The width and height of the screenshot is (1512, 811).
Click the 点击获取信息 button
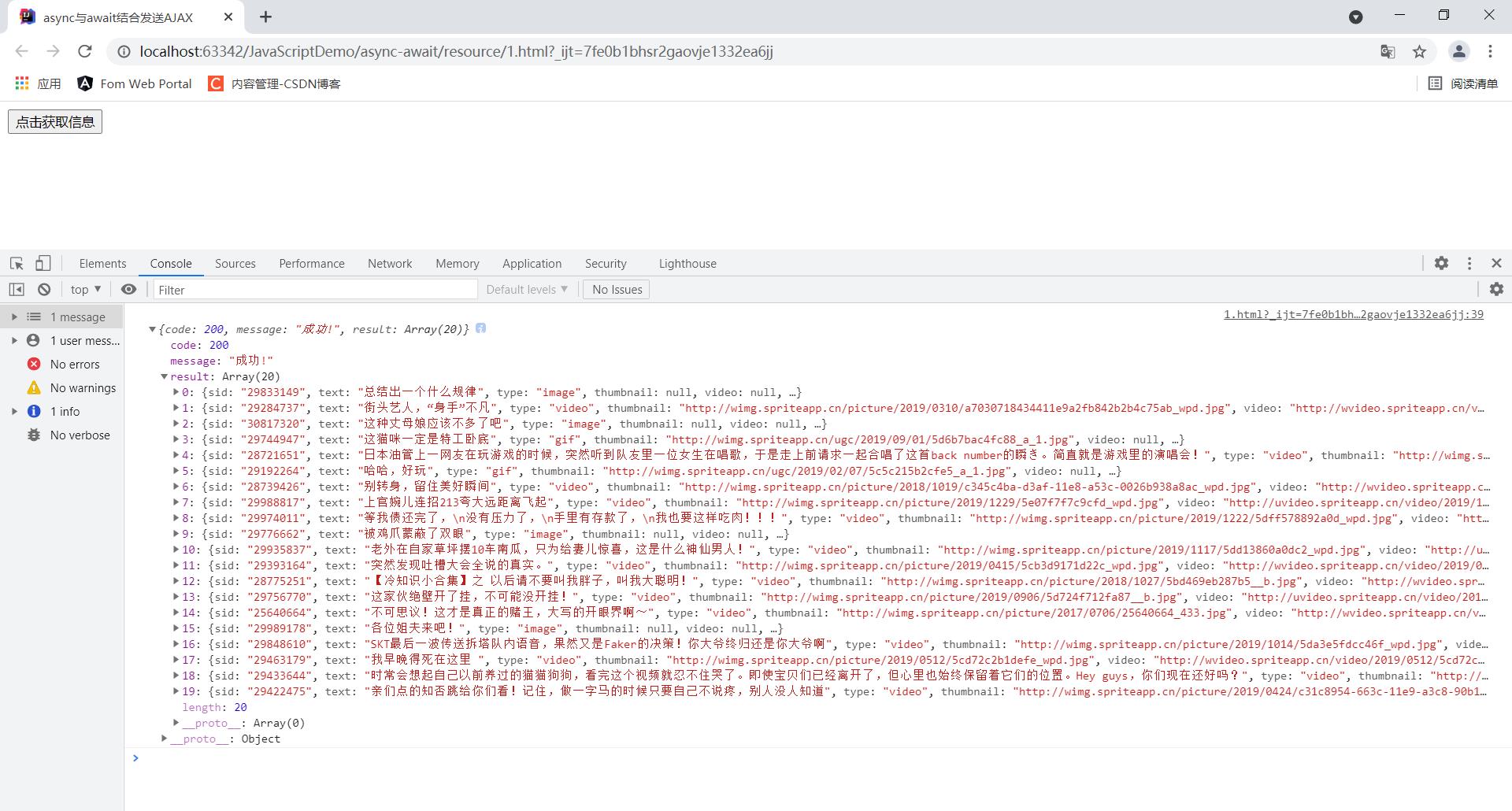coord(55,122)
